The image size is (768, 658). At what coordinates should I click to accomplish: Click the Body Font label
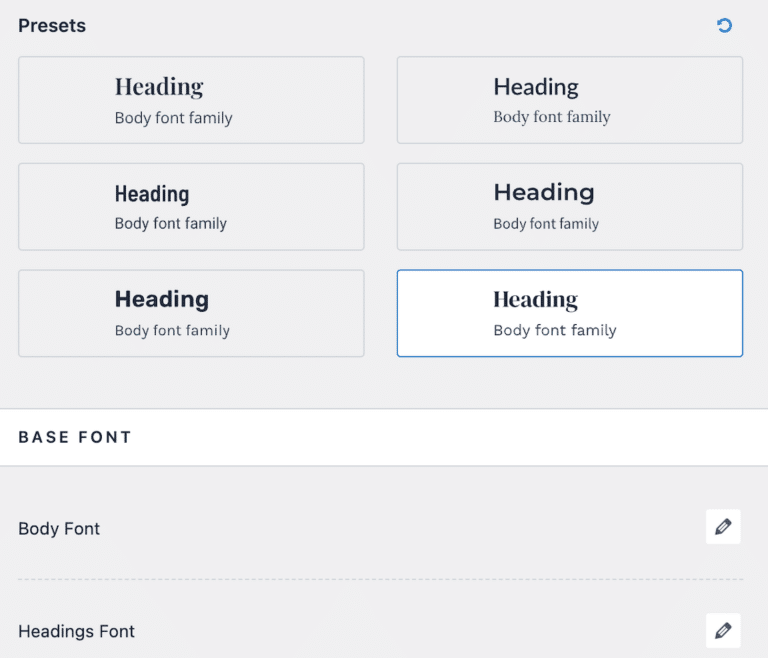click(59, 529)
